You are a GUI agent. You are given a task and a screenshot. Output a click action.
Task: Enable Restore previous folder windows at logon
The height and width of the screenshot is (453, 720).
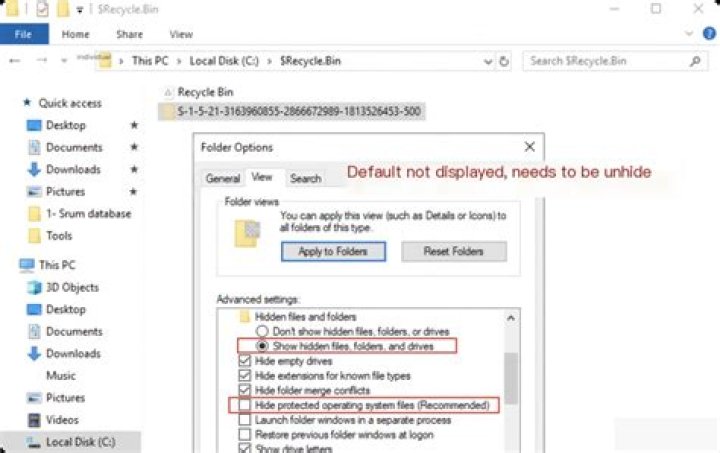click(x=244, y=435)
